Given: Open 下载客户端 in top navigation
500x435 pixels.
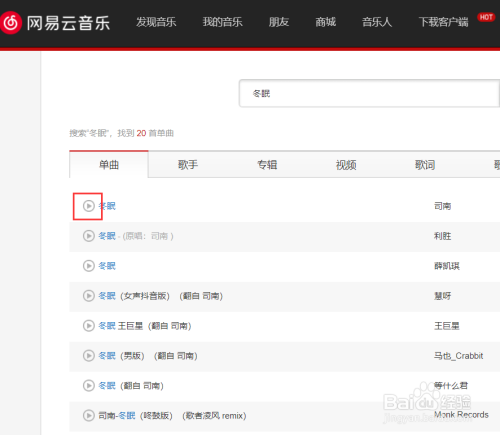Looking at the screenshot, I should [444, 22].
